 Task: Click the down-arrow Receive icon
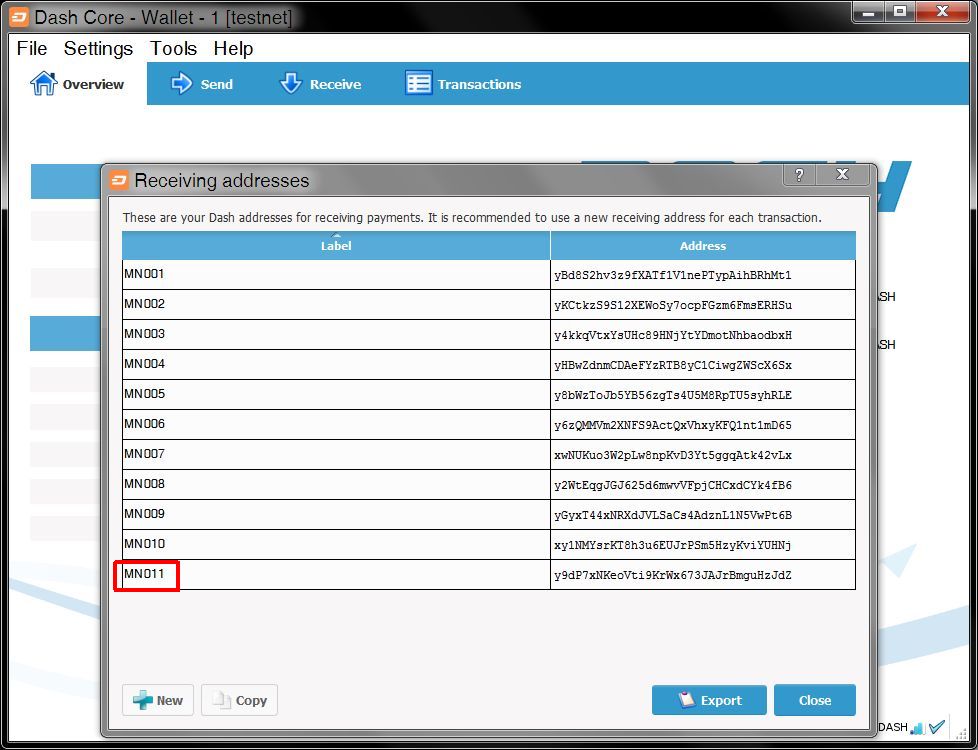pos(291,83)
